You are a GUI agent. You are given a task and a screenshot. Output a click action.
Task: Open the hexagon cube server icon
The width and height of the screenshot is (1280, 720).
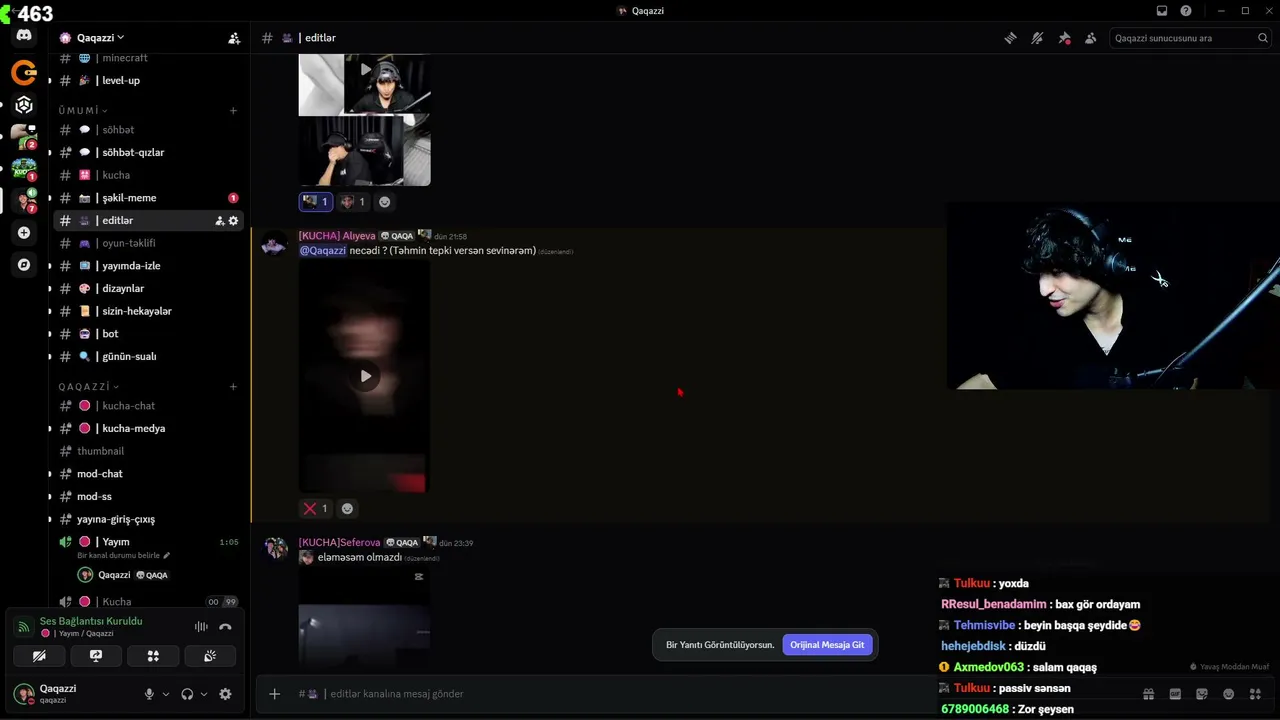click(x=24, y=105)
